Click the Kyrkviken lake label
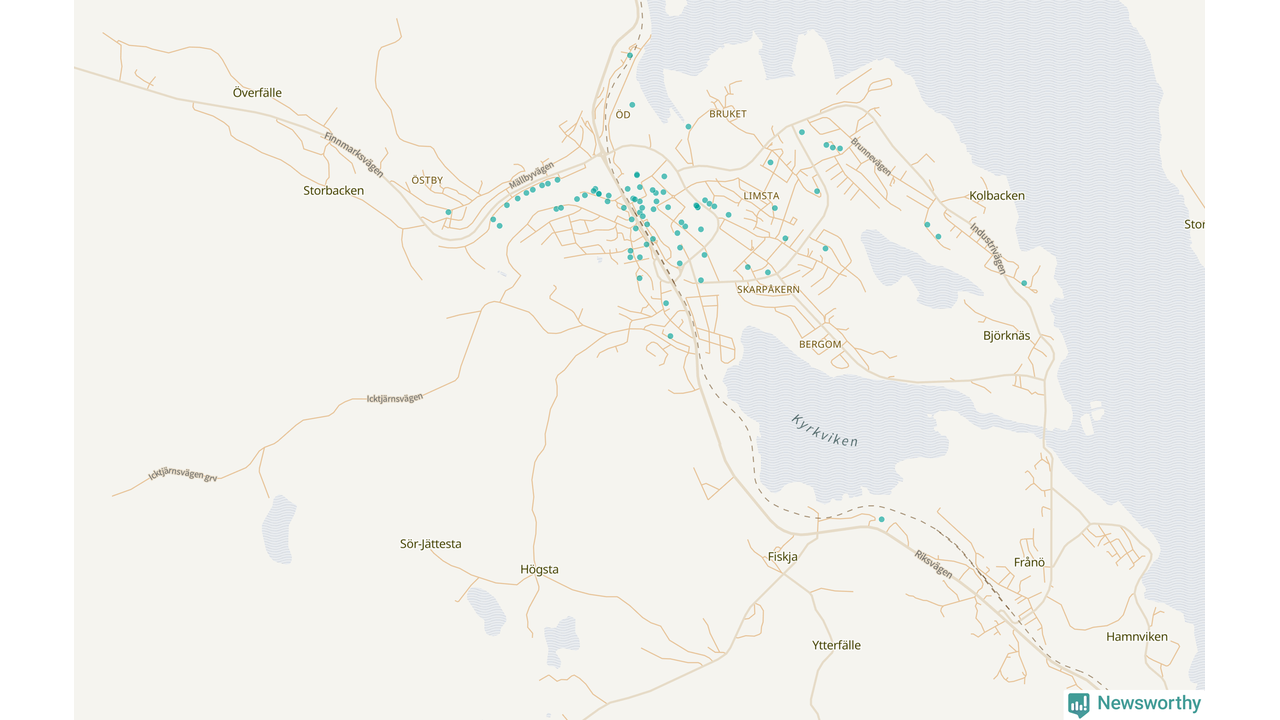1280x720 pixels. click(x=824, y=430)
